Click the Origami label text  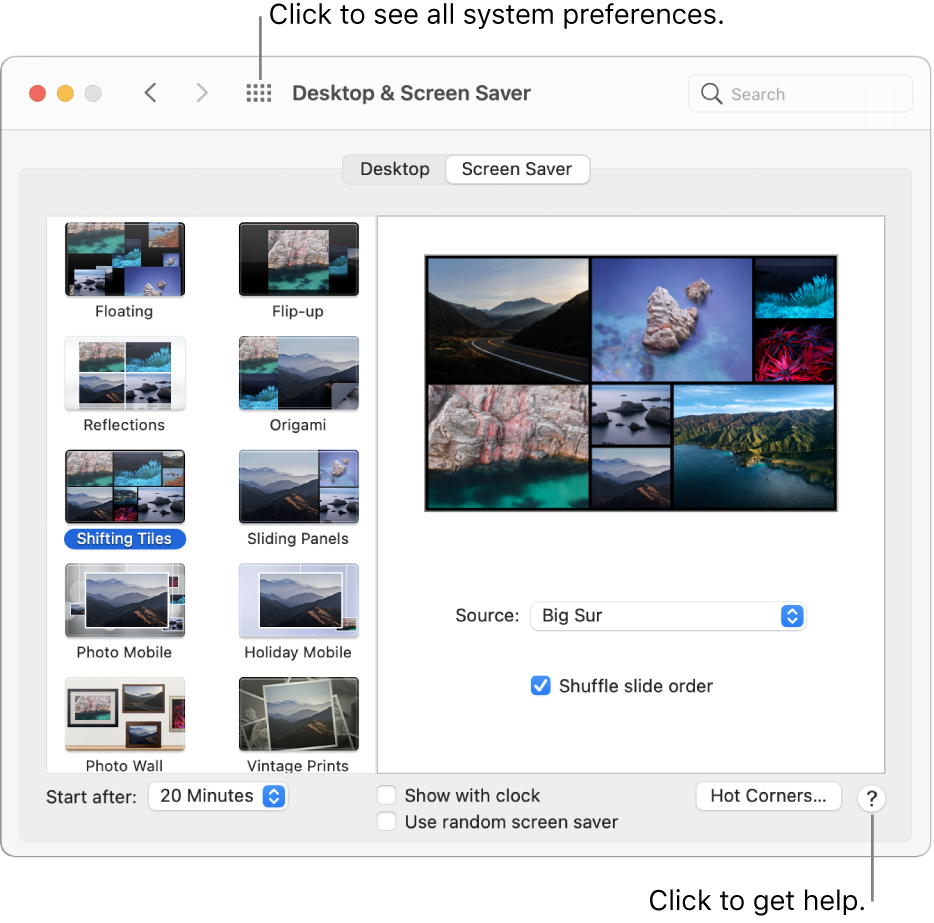point(298,425)
